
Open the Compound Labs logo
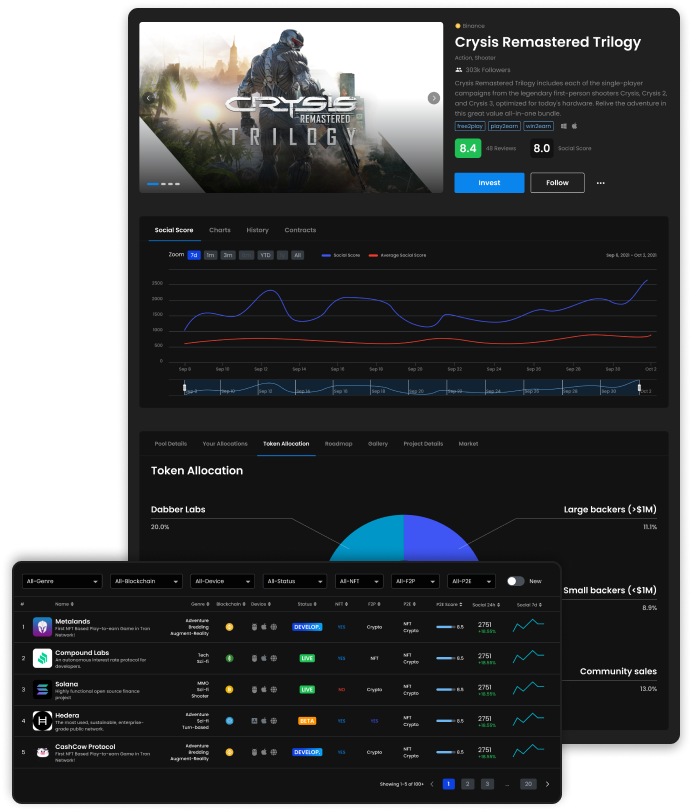pos(42,658)
